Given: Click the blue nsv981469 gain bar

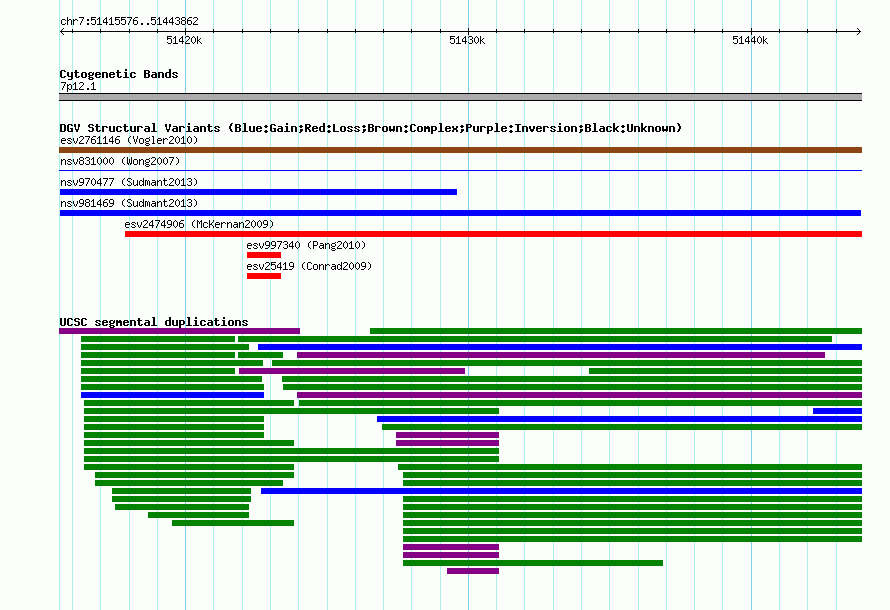Looking at the screenshot, I should 460,213.
